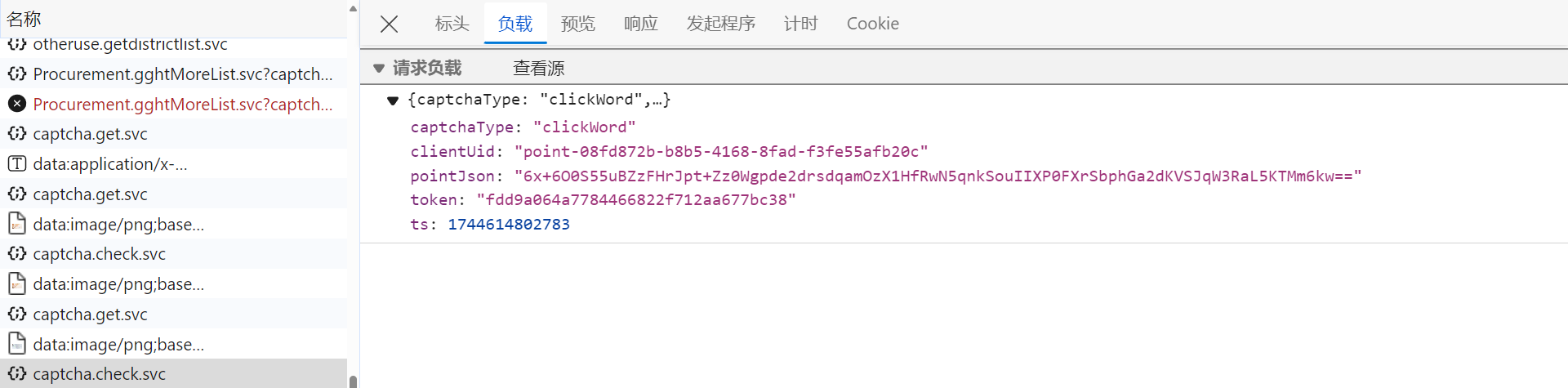Collapse the 请求负载 section
This screenshot has width=1568, height=388.
379,68
